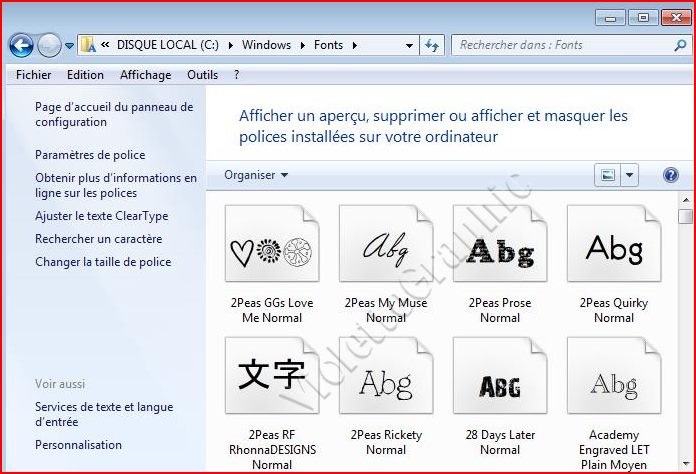Image resolution: width=696 pixels, height=474 pixels.
Task: Change view using the view mode button
Action: (607, 175)
